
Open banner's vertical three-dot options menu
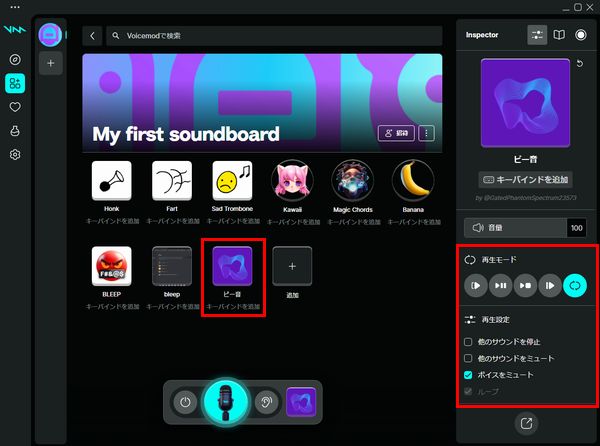coord(426,133)
